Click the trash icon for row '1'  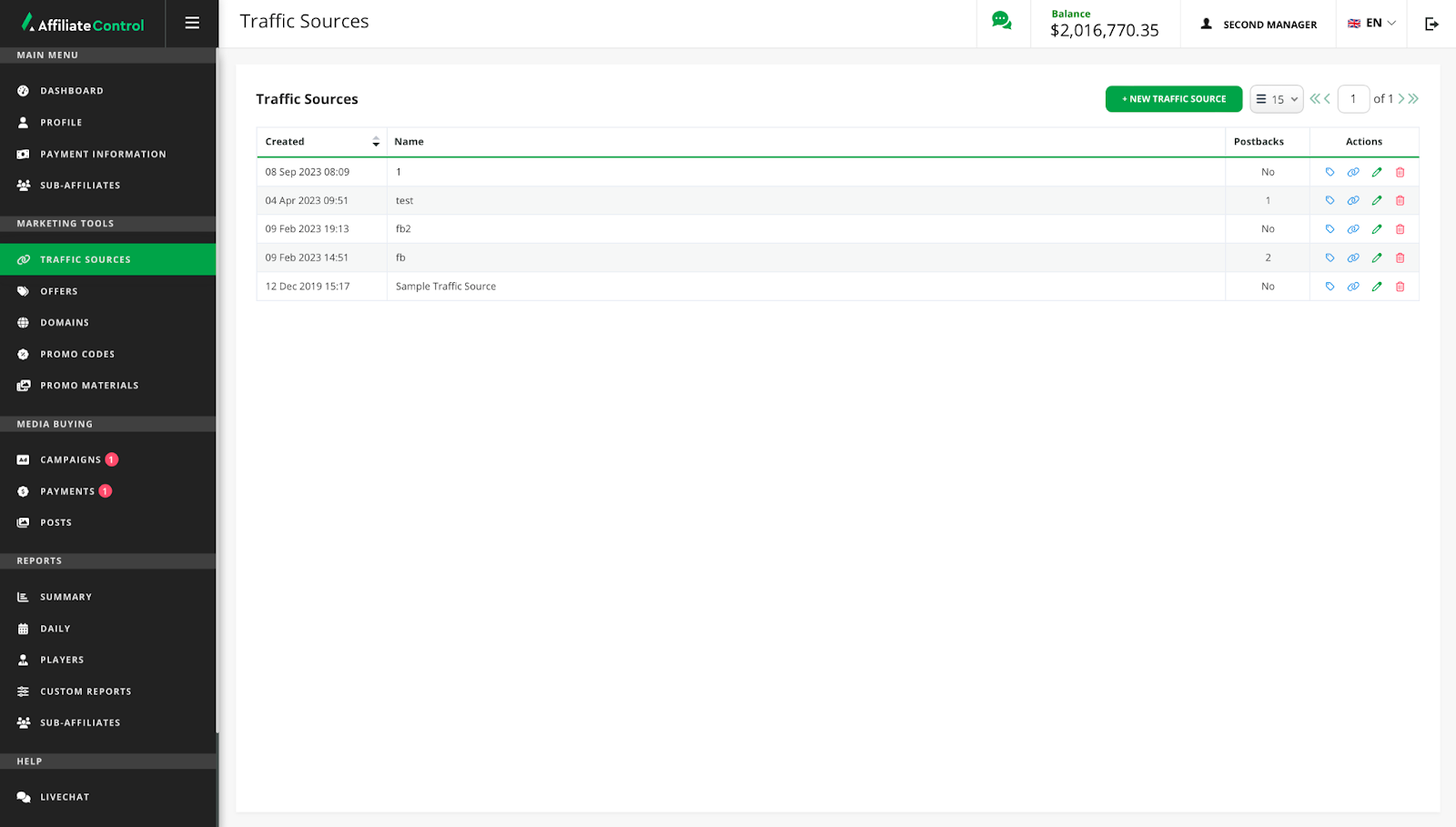click(x=1400, y=173)
